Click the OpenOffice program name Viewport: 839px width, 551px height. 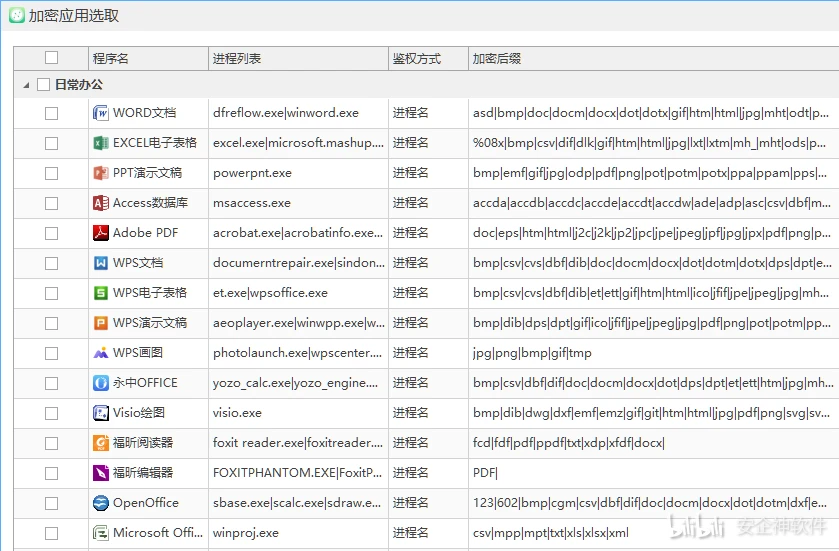(146, 503)
